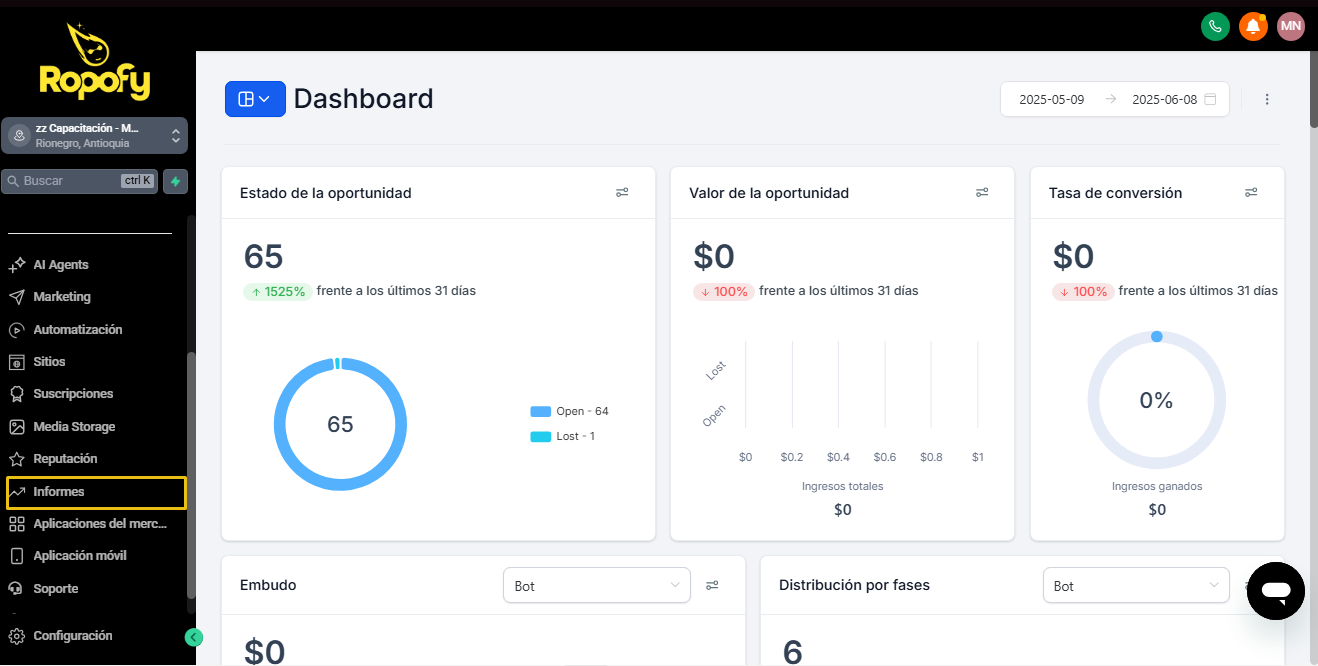Image resolution: width=1318 pixels, height=666 pixels.
Task: Collapse the sidebar with green arrow button
Action: tap(194, 638)
